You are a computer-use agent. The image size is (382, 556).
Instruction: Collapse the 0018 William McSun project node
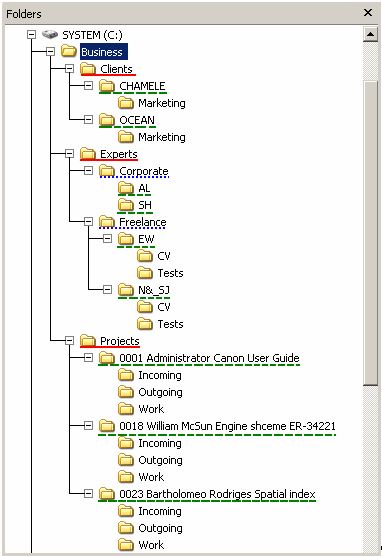coord(88,426)
